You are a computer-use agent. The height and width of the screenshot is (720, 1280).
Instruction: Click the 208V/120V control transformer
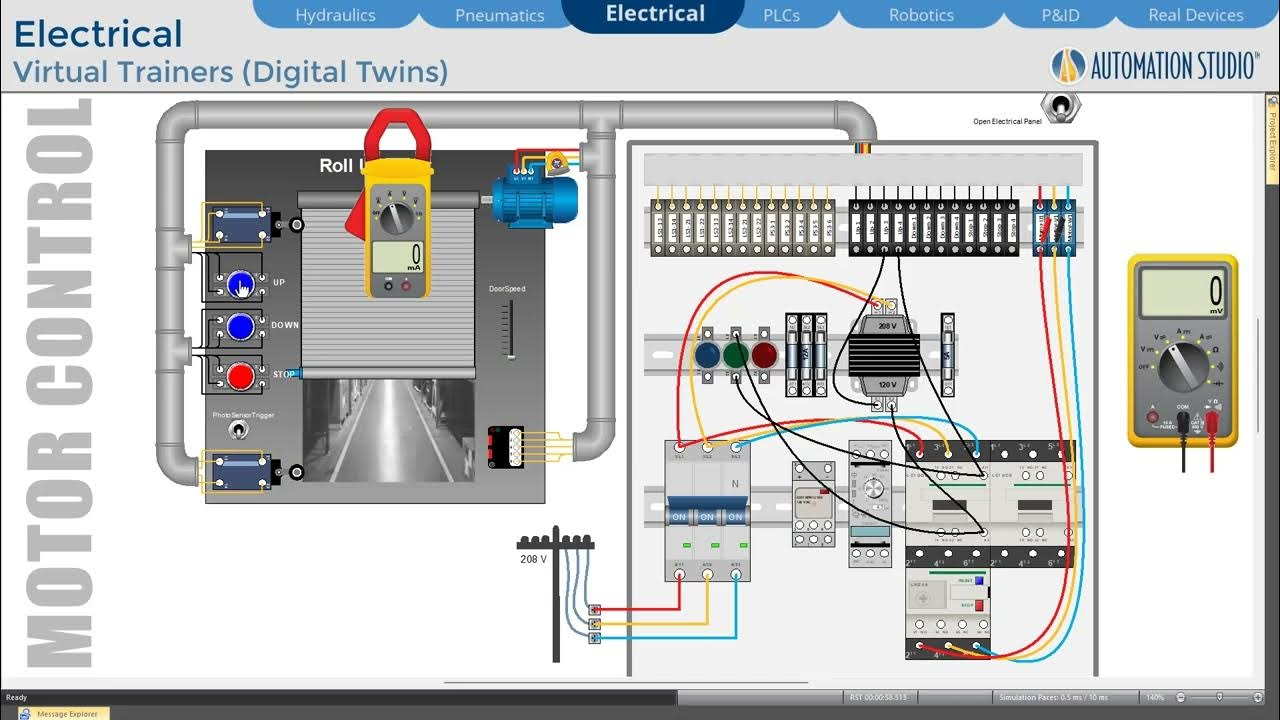coord(884,355)
